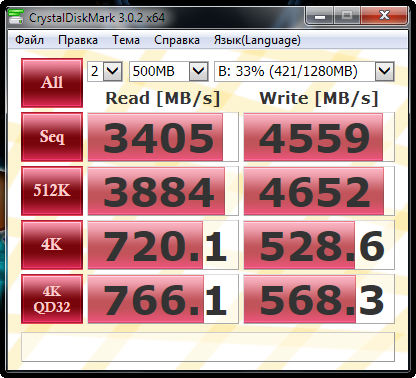The height and width of the screenshot is (378, 416).
Task: Minimize the CrystalDiskMark window
Action: point(320,16)
